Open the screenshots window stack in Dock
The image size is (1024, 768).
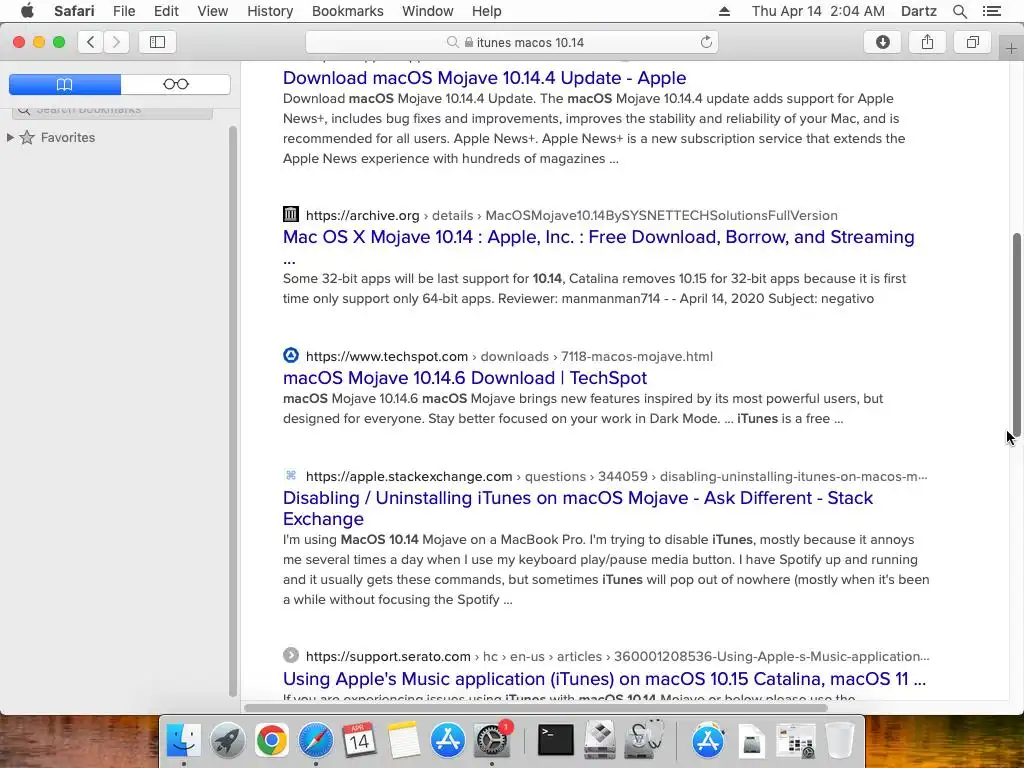(x=795, y=741)
